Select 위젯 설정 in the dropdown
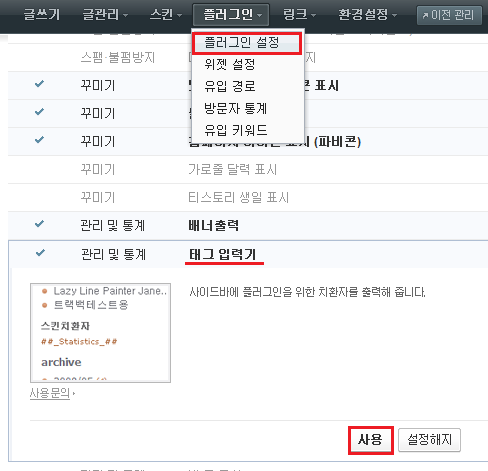This screenshot has width=488, height=471. (x=230, y=64)
